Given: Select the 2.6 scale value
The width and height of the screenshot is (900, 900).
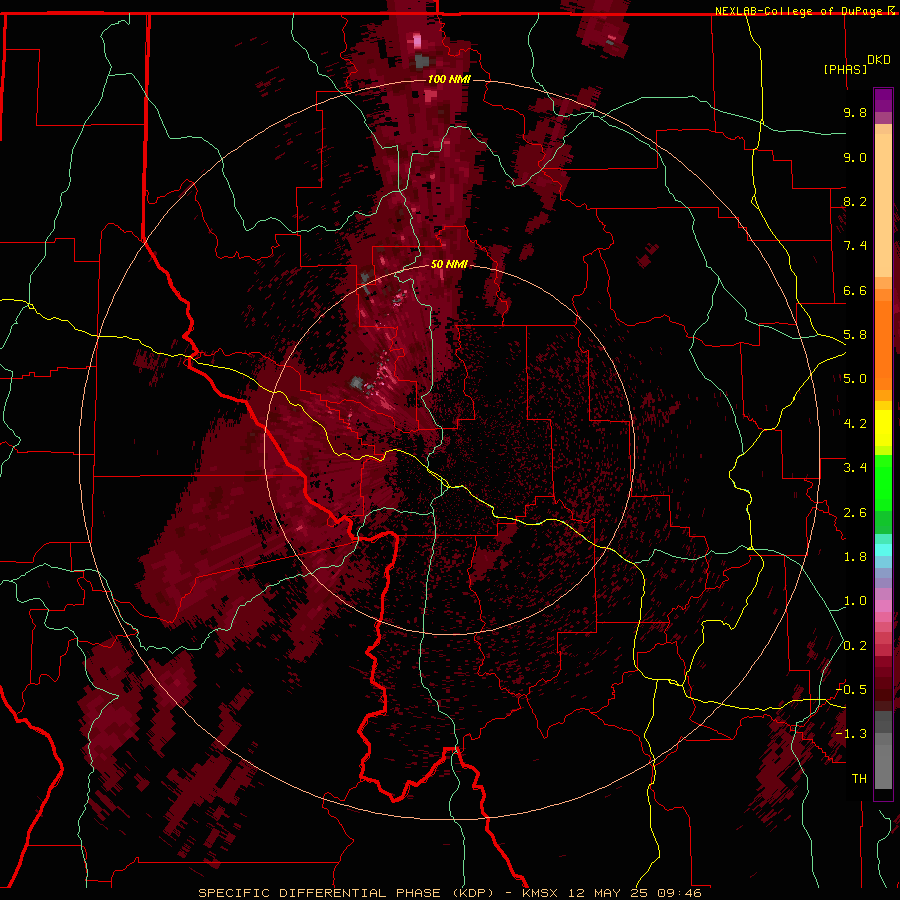Looking at the screenshot, I should (855, 513).
